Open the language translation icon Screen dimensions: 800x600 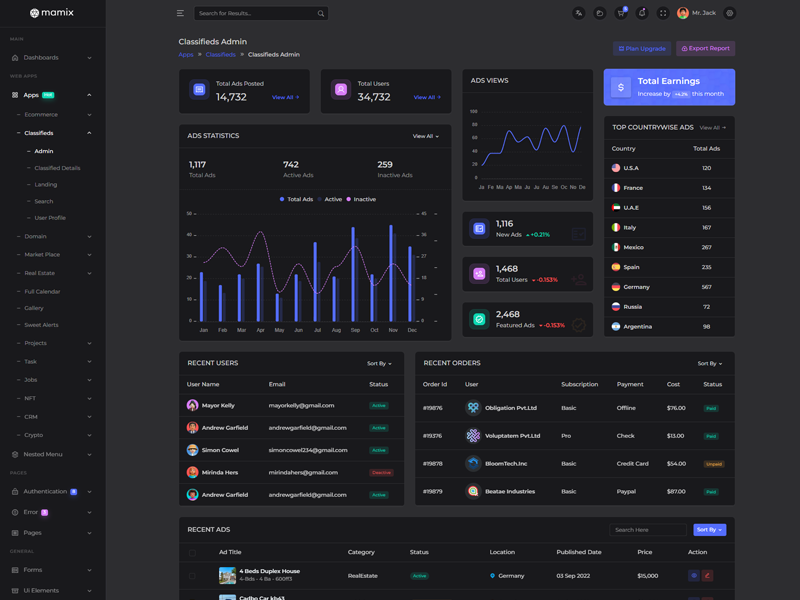pyautogui.click(x=578, y=13)
